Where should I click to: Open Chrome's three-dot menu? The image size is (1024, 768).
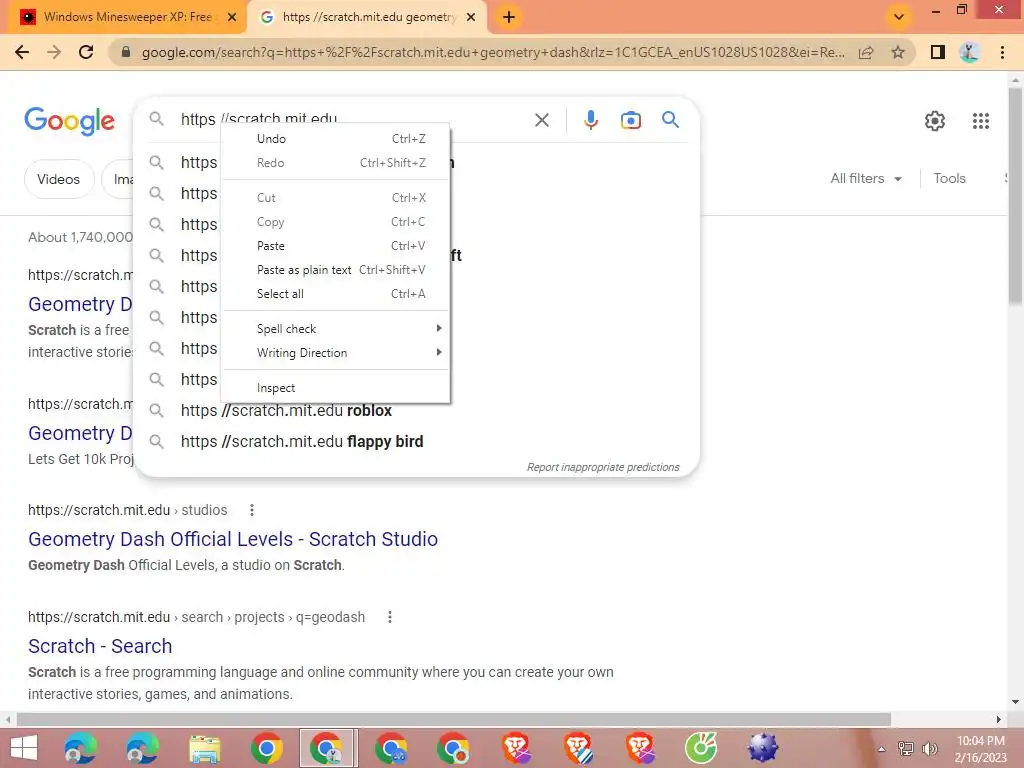click(x=1002, y=52)
